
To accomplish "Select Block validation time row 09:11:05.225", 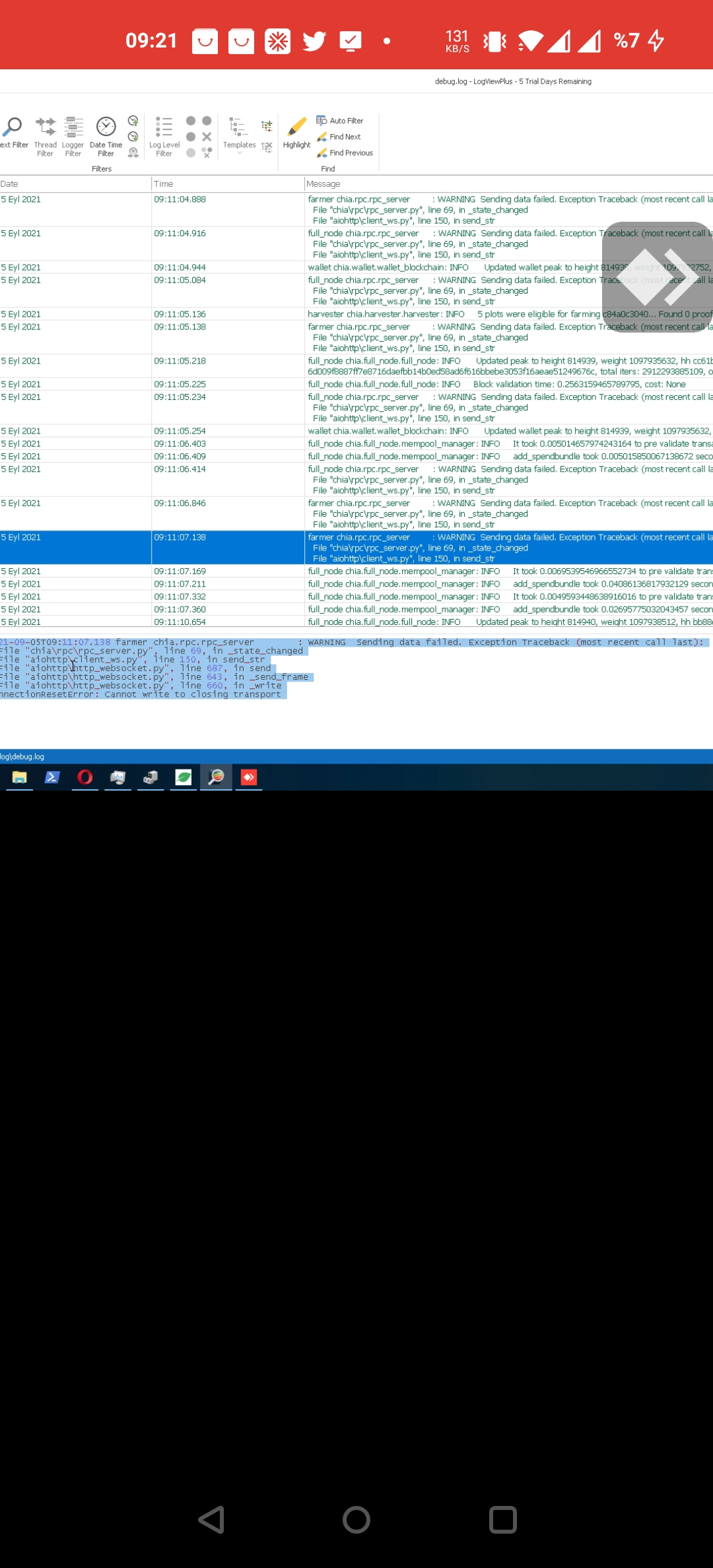I will pyautogui.click(x=356, y=384).
